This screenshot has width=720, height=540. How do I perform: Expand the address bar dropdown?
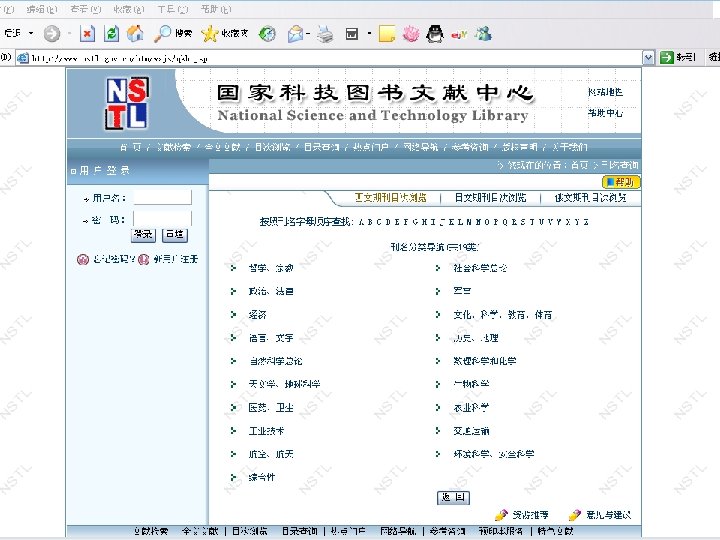[648, 58]
